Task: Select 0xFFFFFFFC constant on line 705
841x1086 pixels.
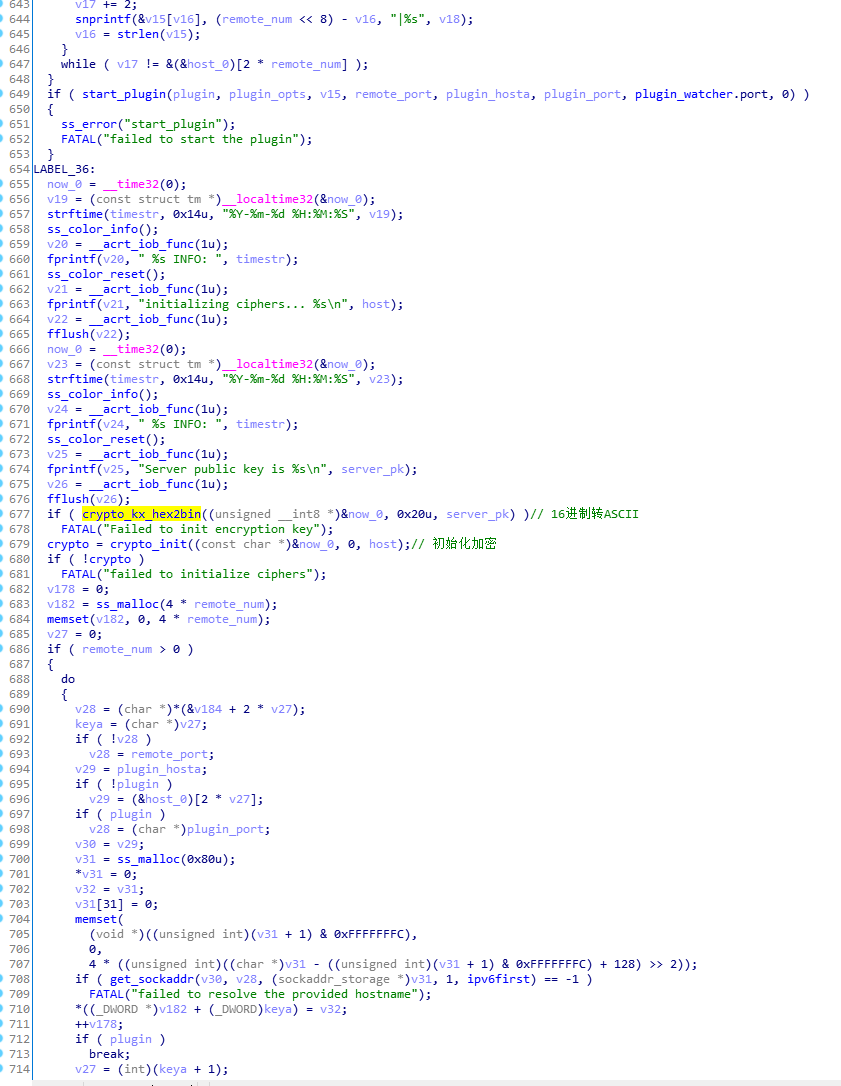Action: point(369,934)
